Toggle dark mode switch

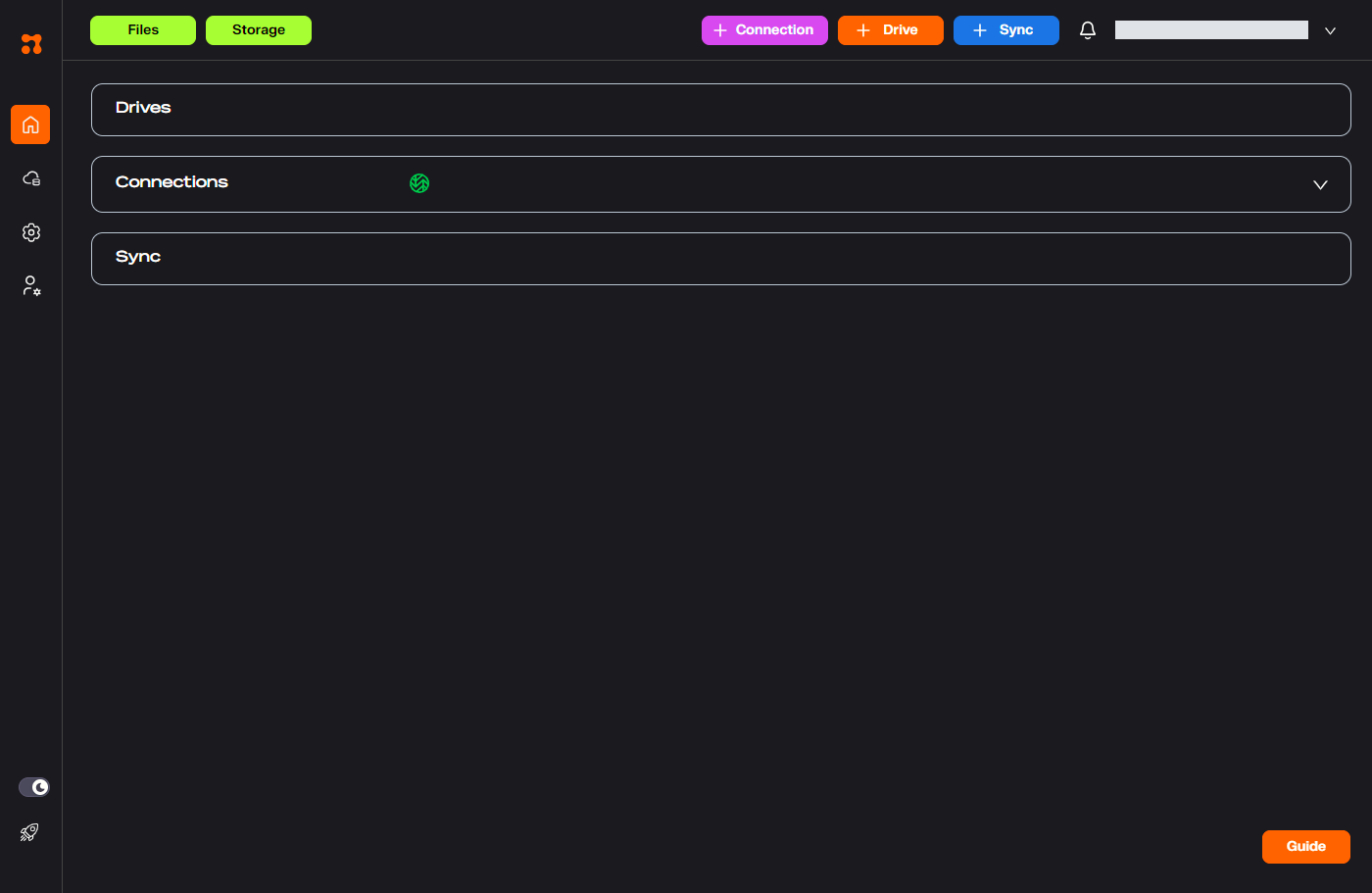pos(34,787)
